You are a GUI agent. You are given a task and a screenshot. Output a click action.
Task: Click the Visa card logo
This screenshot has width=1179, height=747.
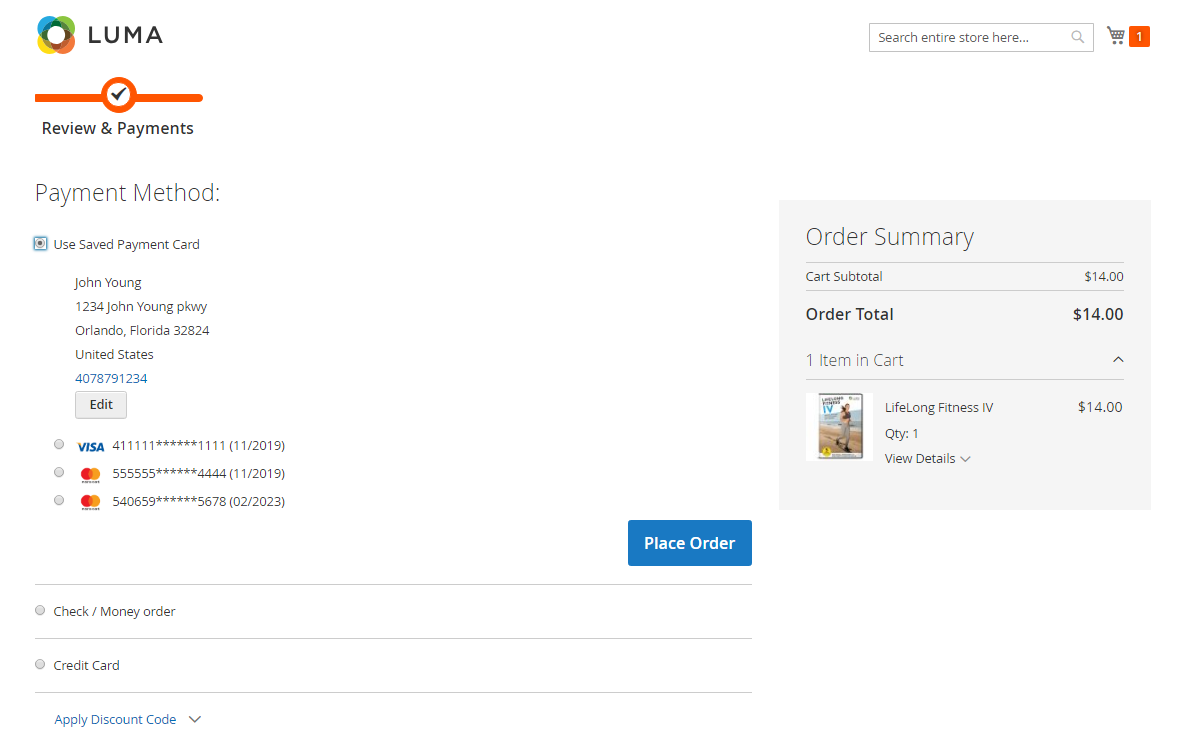click(x=90, y=447)
